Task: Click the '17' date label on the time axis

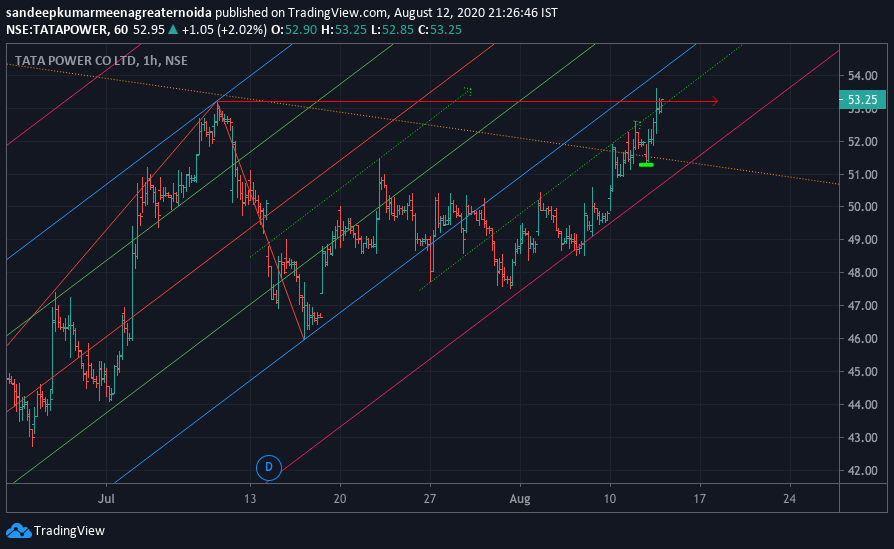Action: coord(700,499)
